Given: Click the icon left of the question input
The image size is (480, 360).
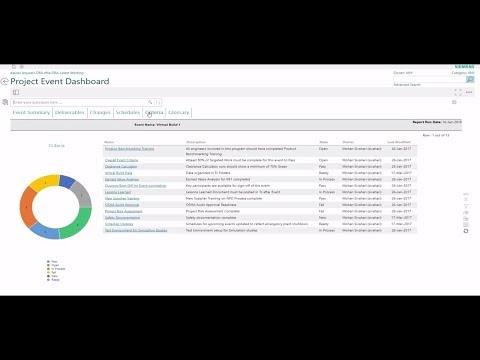Looking at the screenshot, I should click(5, 102).
